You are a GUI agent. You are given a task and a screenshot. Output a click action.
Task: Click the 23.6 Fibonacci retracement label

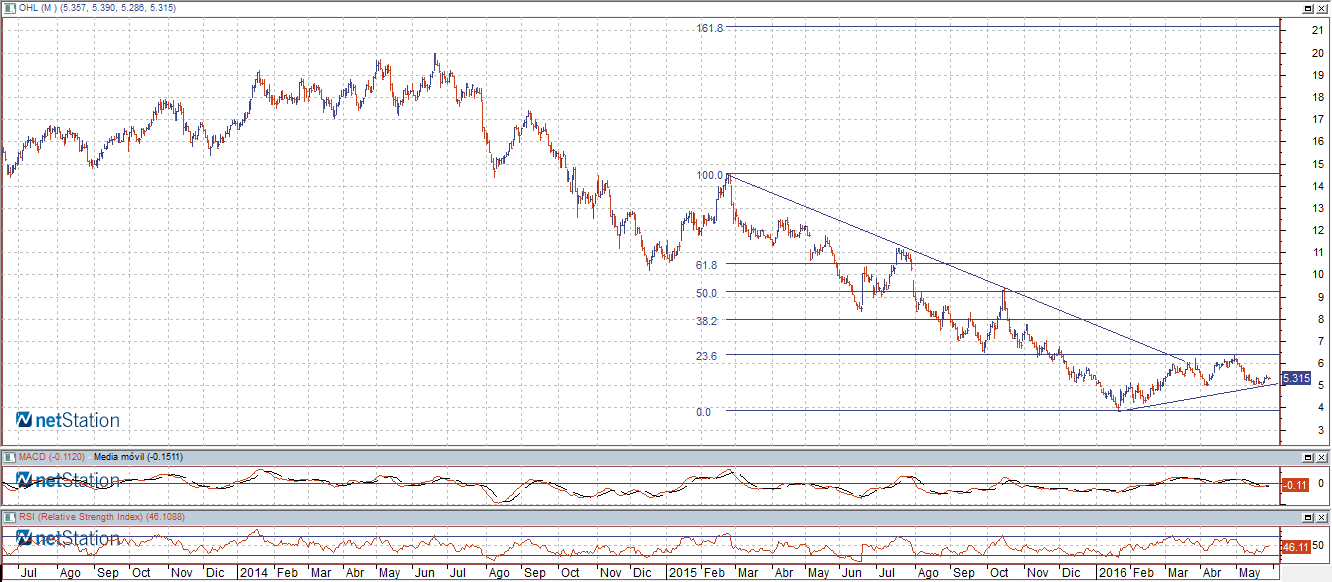point(709,355)
